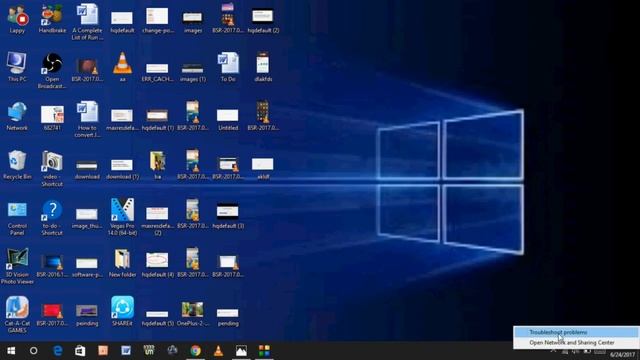Select the hqdefault (3) thumbnail
Image resolution: width=640 pixels, height=360 pixels.
pyautogui.click(x=228, y=216)
